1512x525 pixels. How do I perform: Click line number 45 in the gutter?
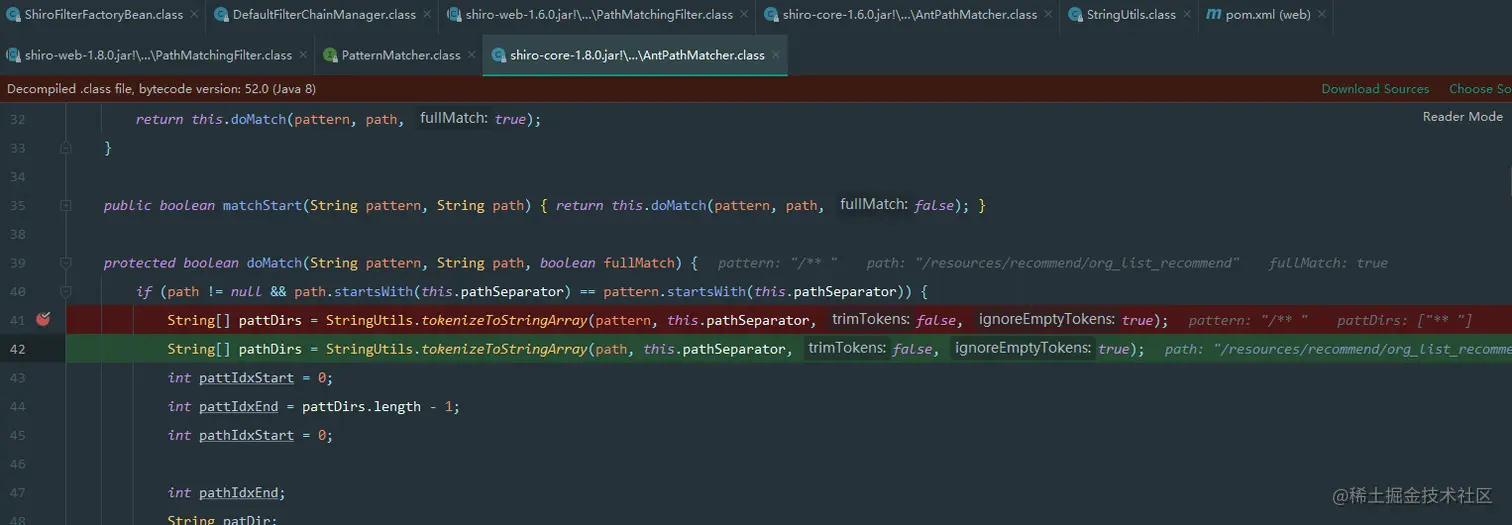click(16, 435)
